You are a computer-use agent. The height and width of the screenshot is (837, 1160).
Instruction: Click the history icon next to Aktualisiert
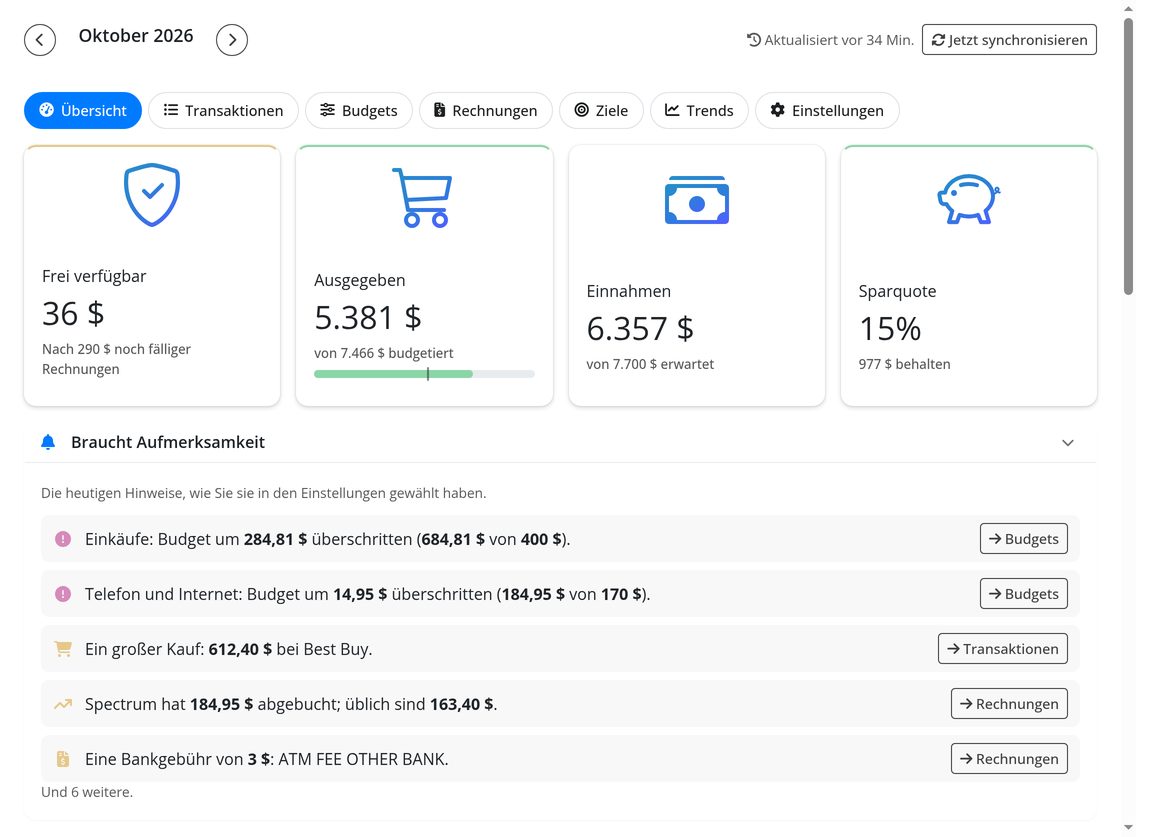(754, 40)
